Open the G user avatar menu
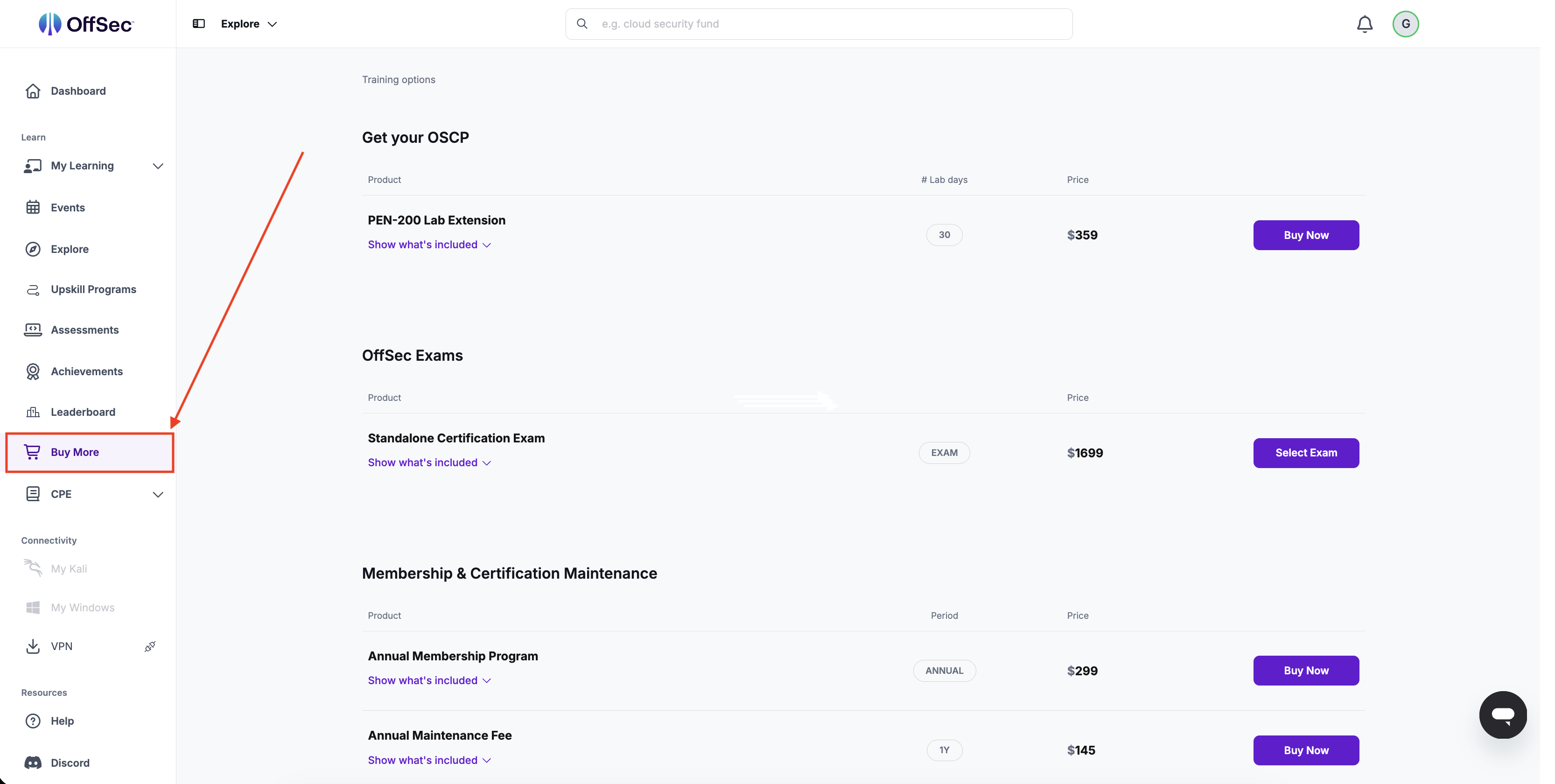 (1405, 24)
